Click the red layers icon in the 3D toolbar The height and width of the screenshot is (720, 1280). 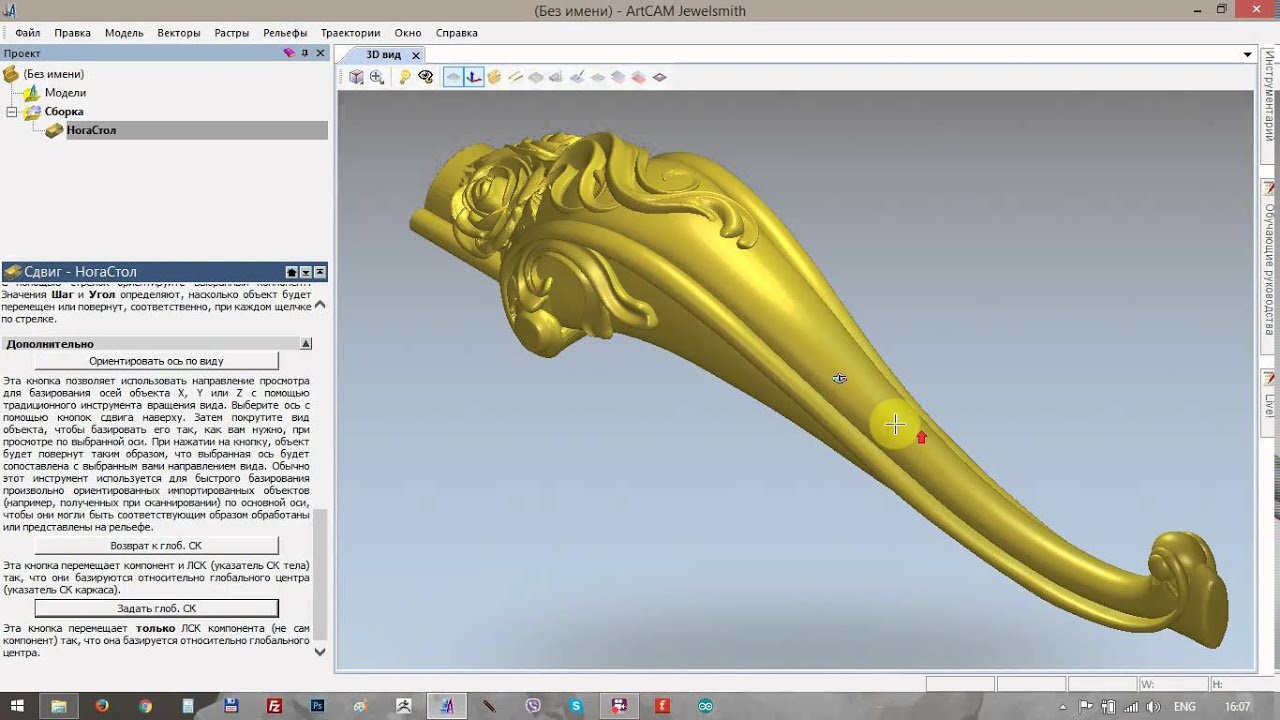[x=638, y=77]
